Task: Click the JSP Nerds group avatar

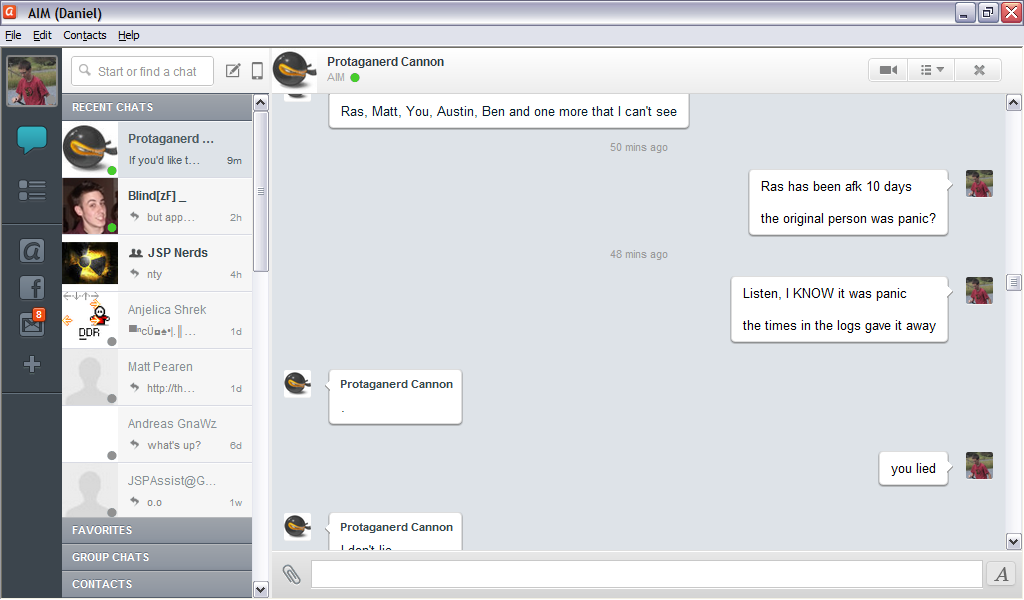Action: [x=90, y=263]
